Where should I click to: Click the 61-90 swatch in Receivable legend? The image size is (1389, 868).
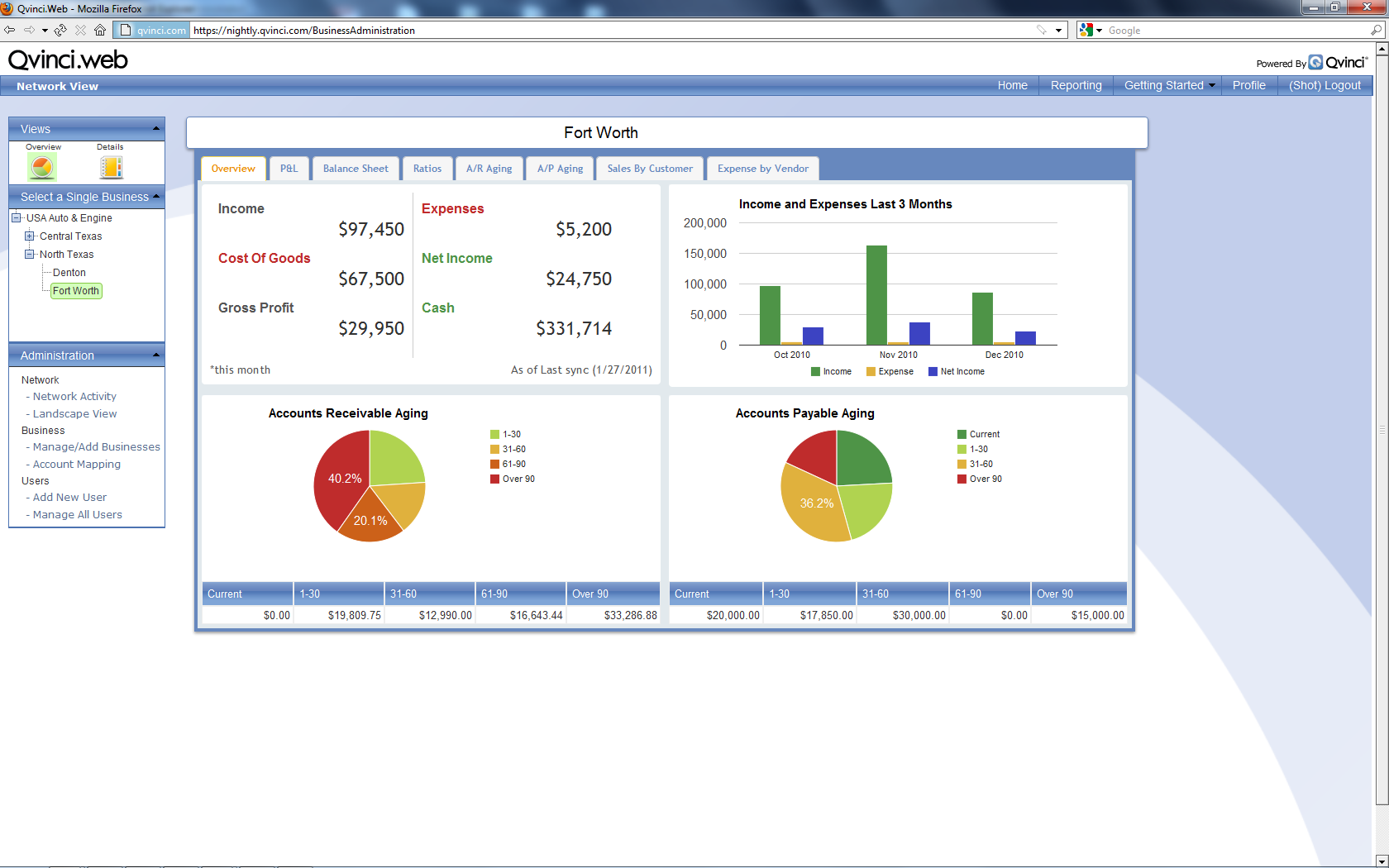click(x=494, y=465)
